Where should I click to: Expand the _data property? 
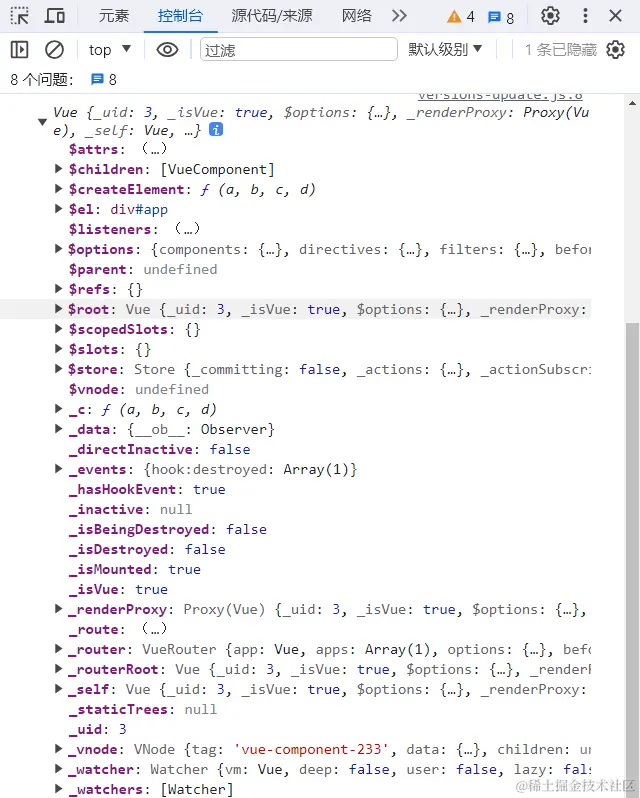point(59,429)
